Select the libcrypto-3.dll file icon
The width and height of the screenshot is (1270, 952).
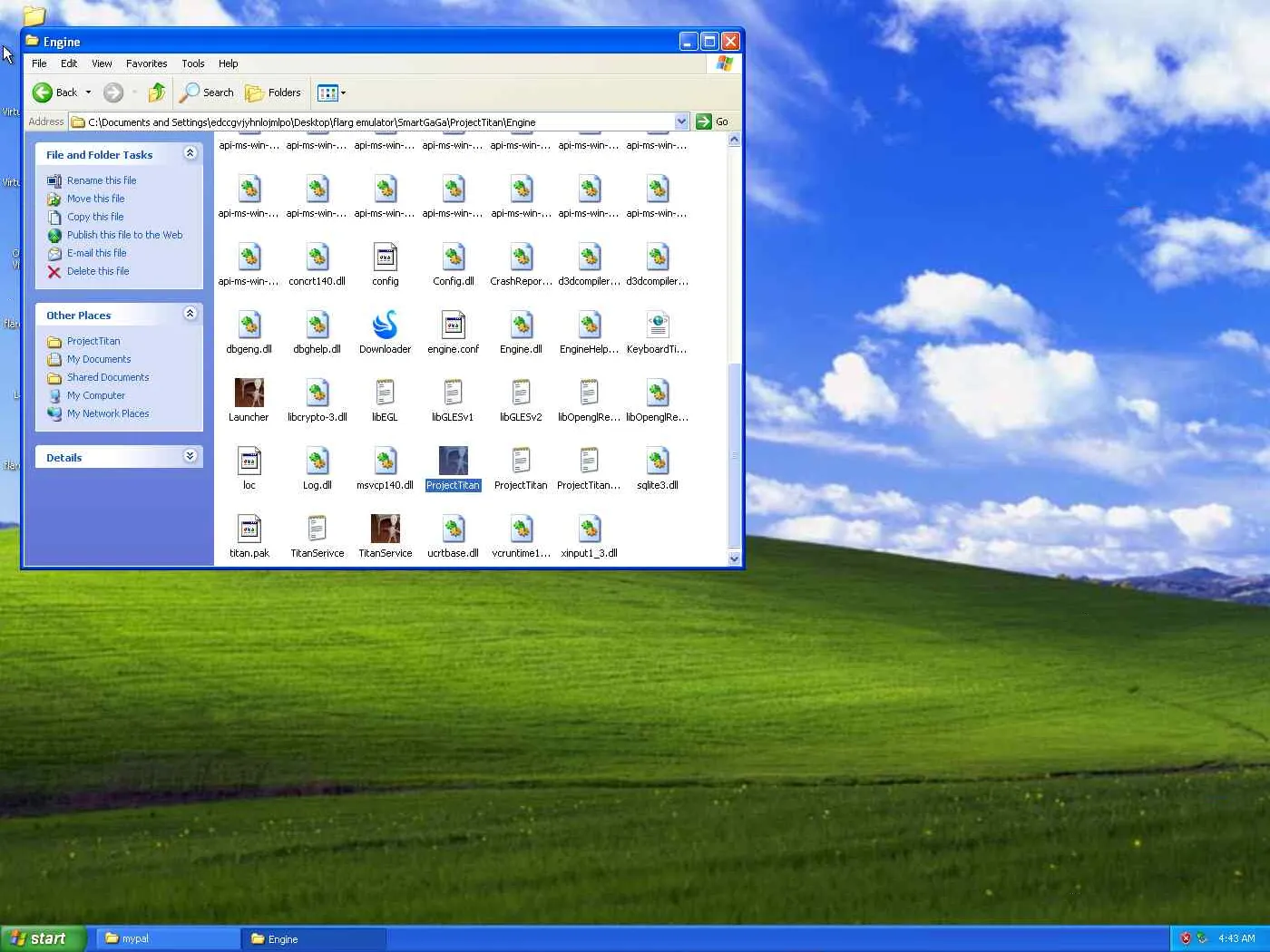point(317,393)
